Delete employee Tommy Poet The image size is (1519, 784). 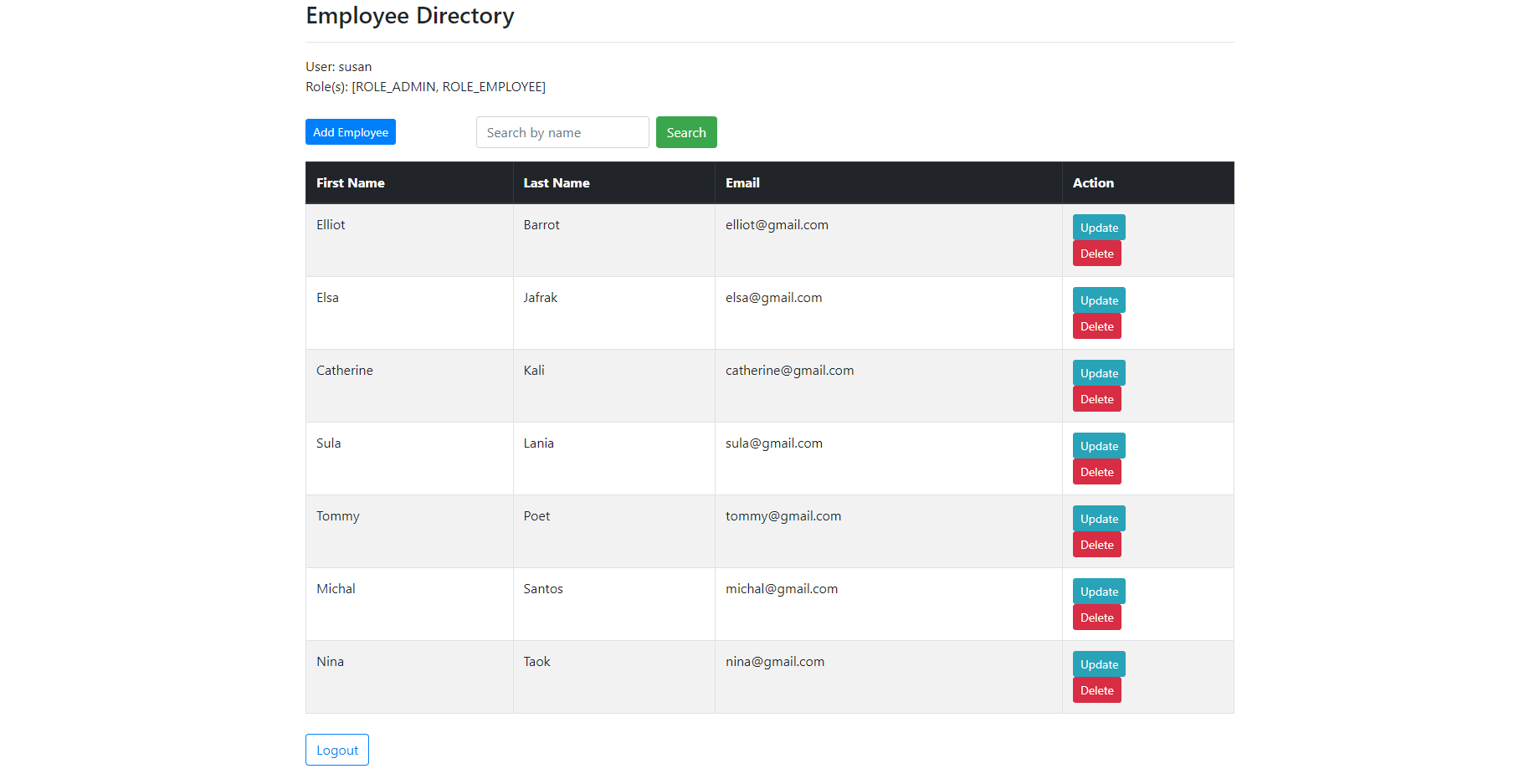point(1096,544)
